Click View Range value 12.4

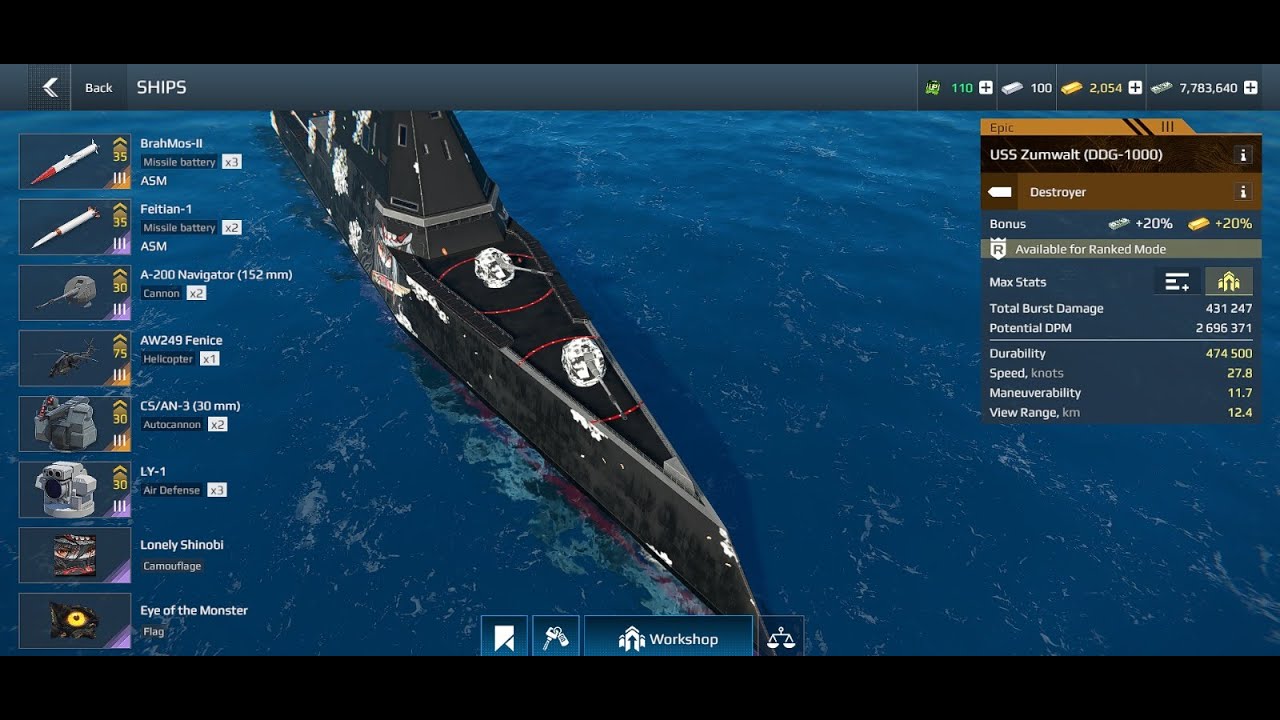click(x=1240, y=412)
